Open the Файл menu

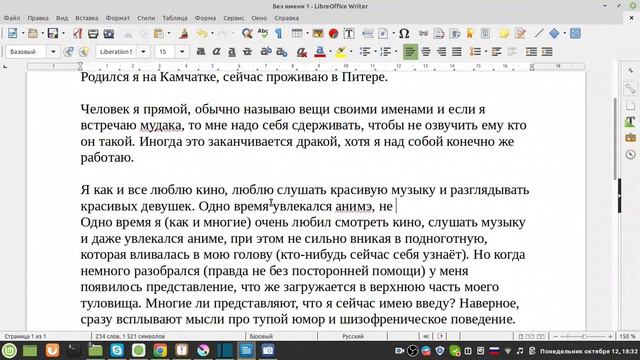point(12,18)
